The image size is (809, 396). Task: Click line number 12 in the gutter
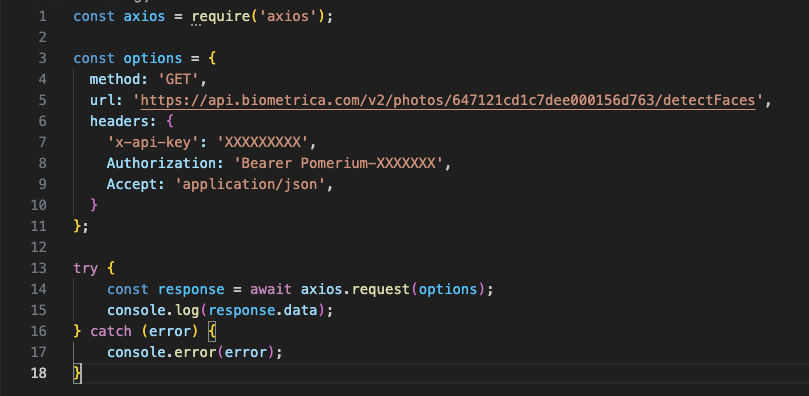(38, 247)
